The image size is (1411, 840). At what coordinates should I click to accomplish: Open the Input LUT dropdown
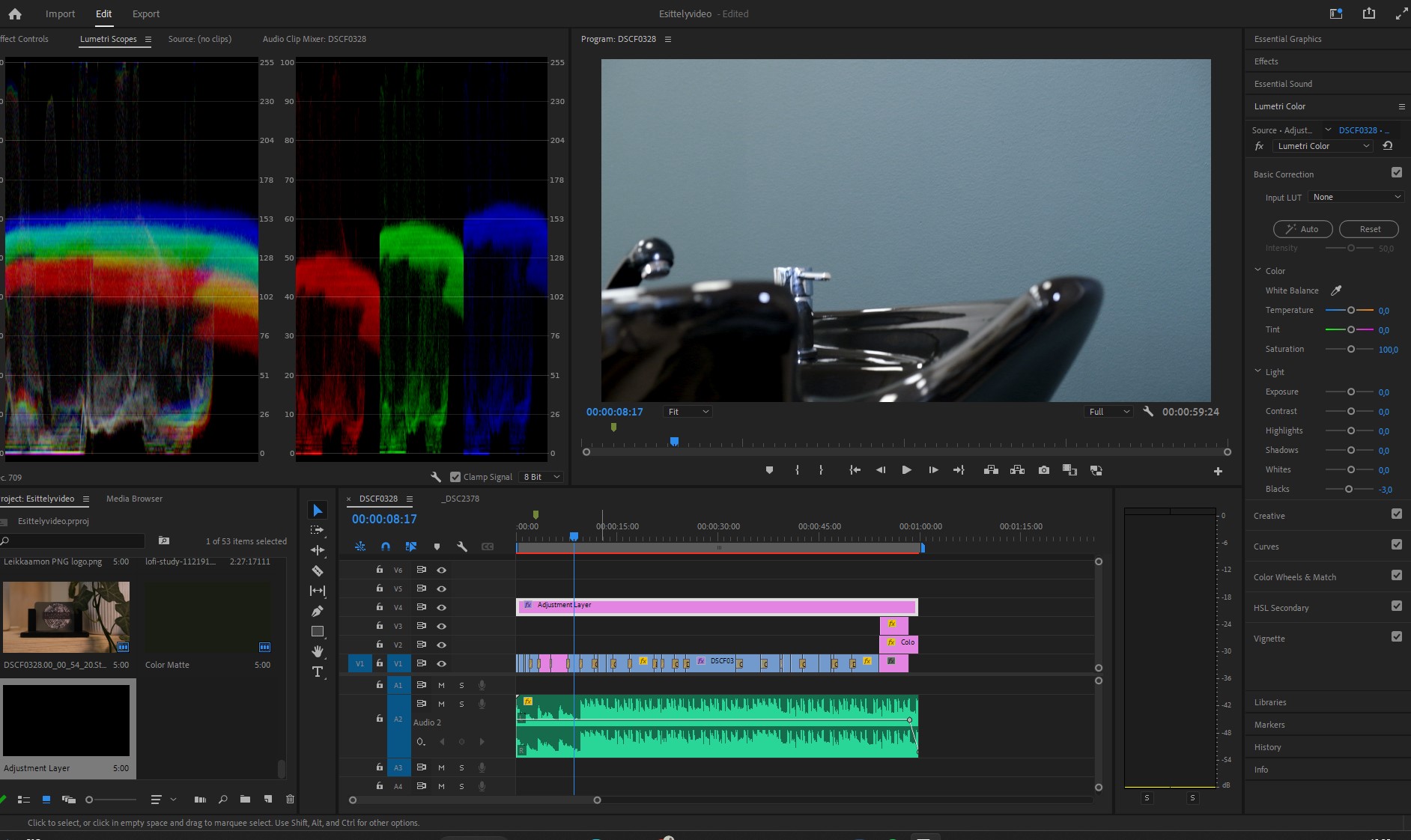coord(1356,197)
